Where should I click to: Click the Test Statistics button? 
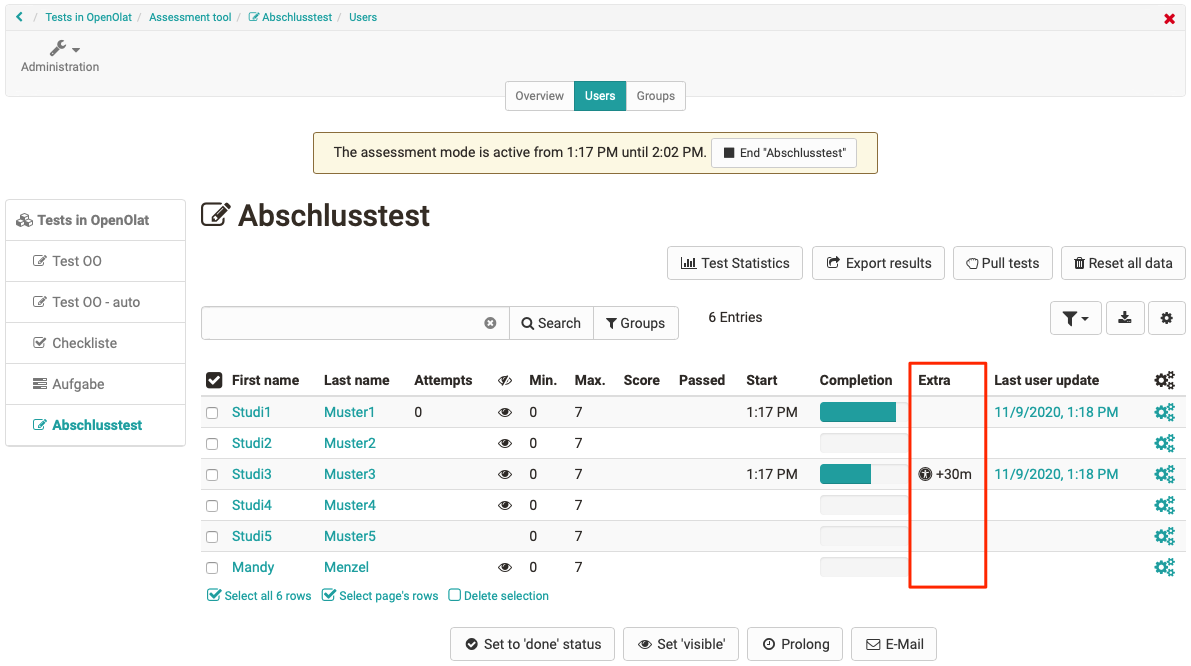[x=735, y=263]
